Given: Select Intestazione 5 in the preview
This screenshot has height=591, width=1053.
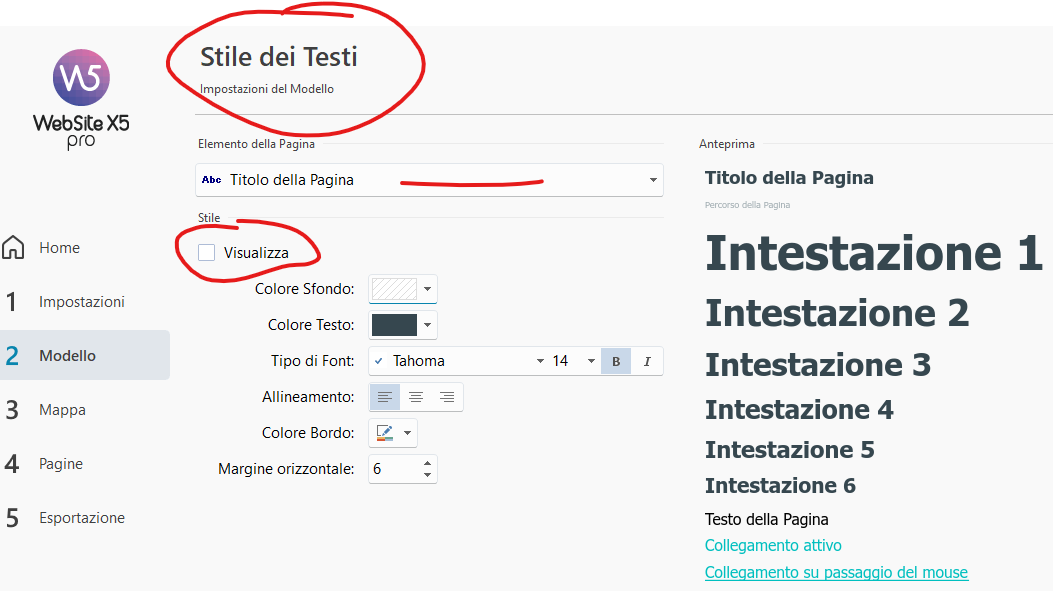Looking at the screenshot, I should [x=790, y=449].
